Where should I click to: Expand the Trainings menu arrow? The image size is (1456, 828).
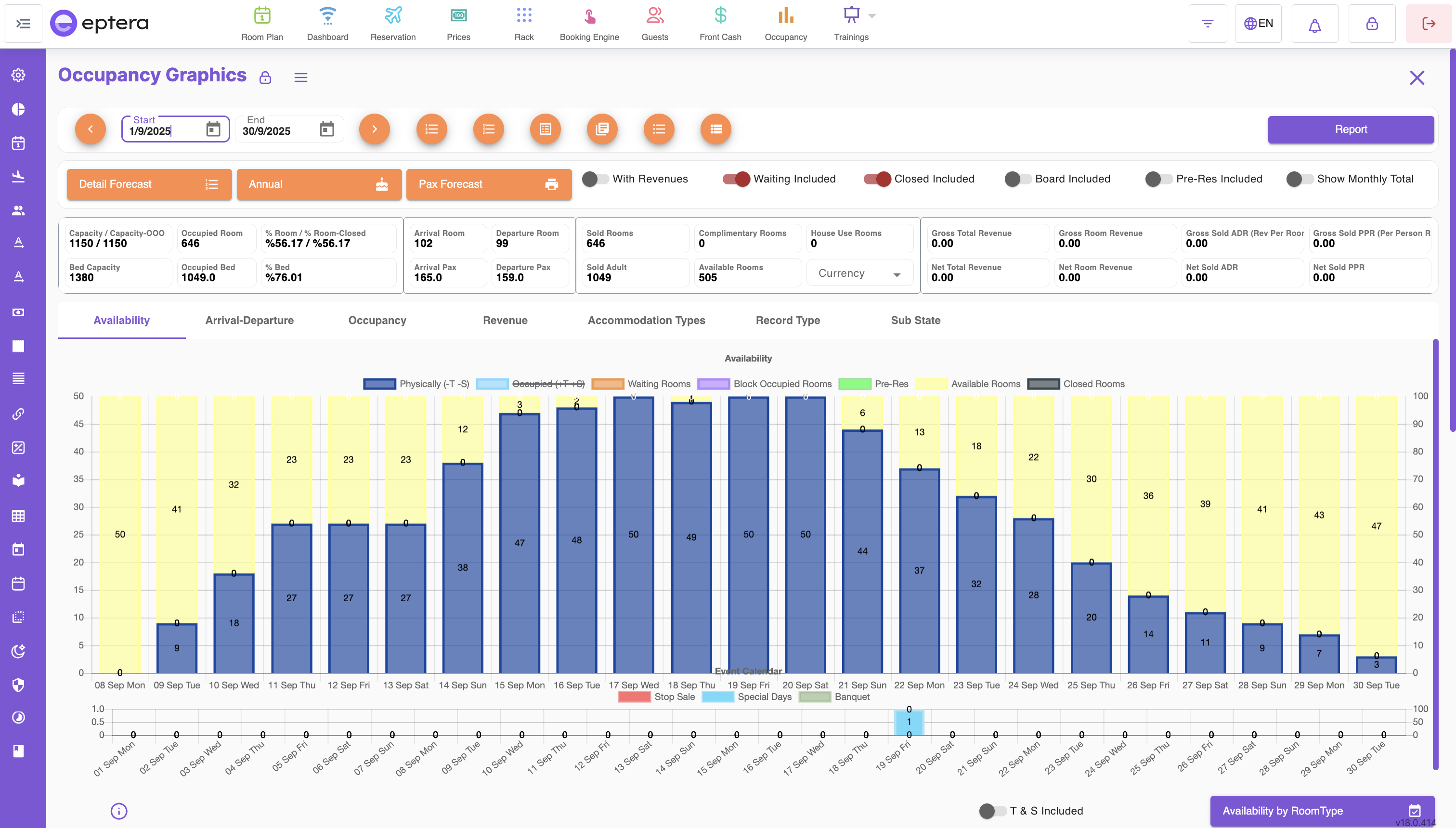[x=872, y=16]
